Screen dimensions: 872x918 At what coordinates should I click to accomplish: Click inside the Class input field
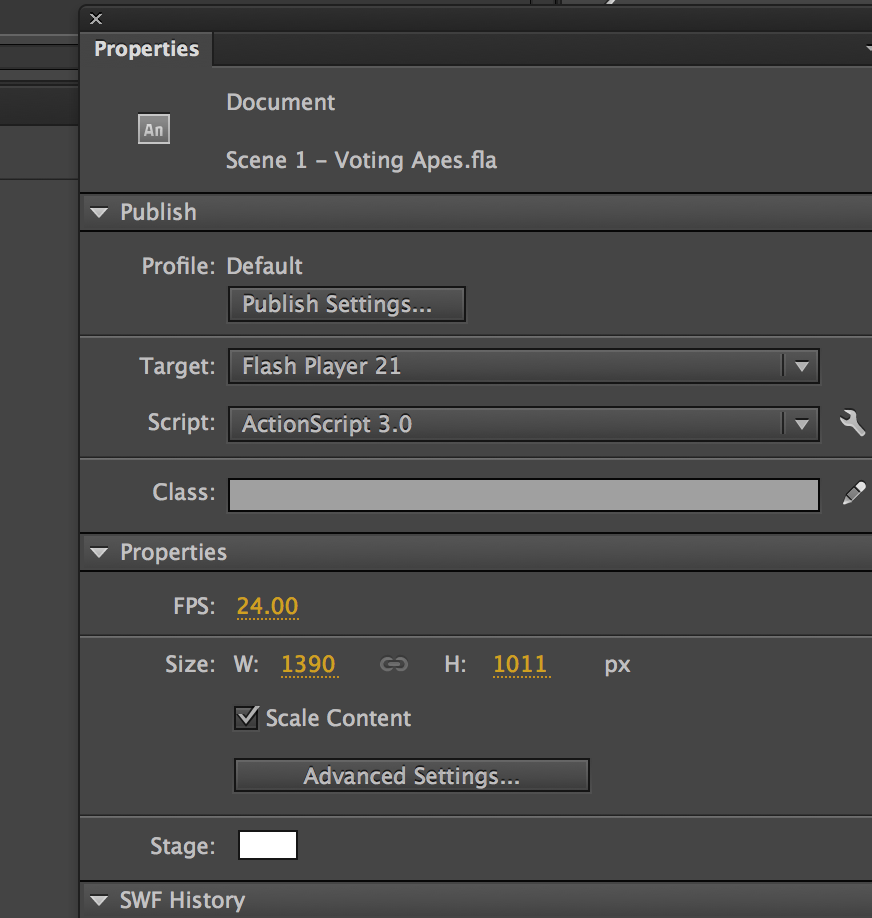pyautogui.click(x=520, y=492)
